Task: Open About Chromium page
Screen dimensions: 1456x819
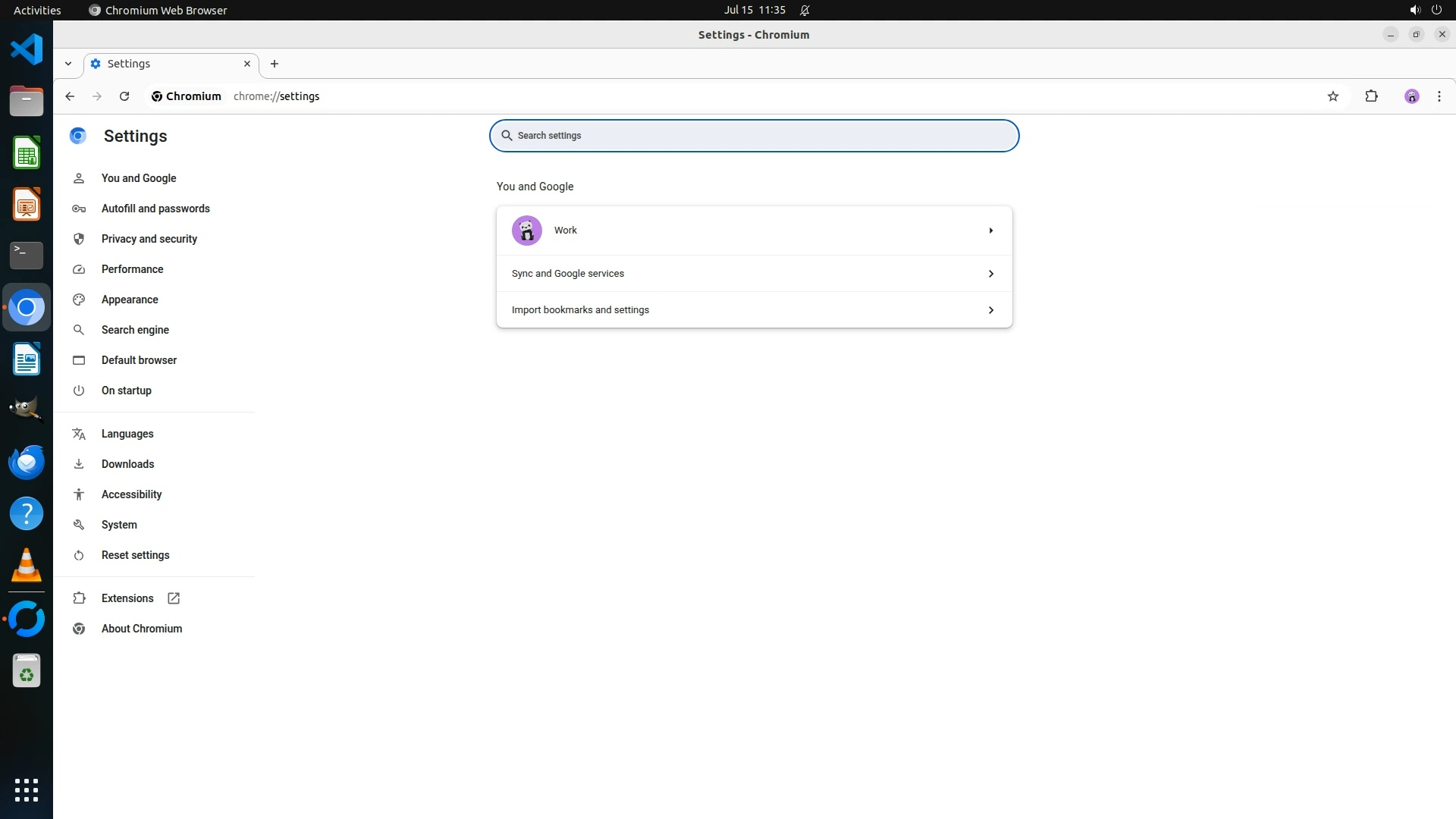Action: 141,629
